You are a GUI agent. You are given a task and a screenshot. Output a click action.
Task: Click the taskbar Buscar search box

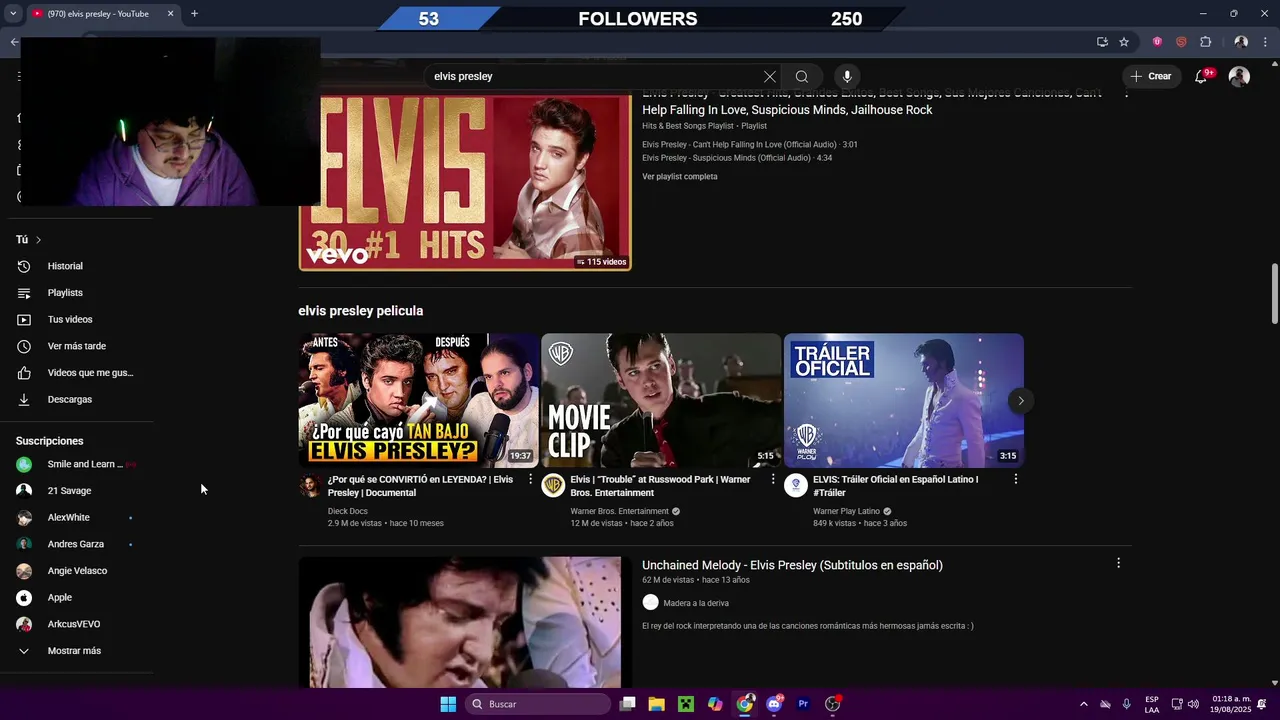[538, 704]
